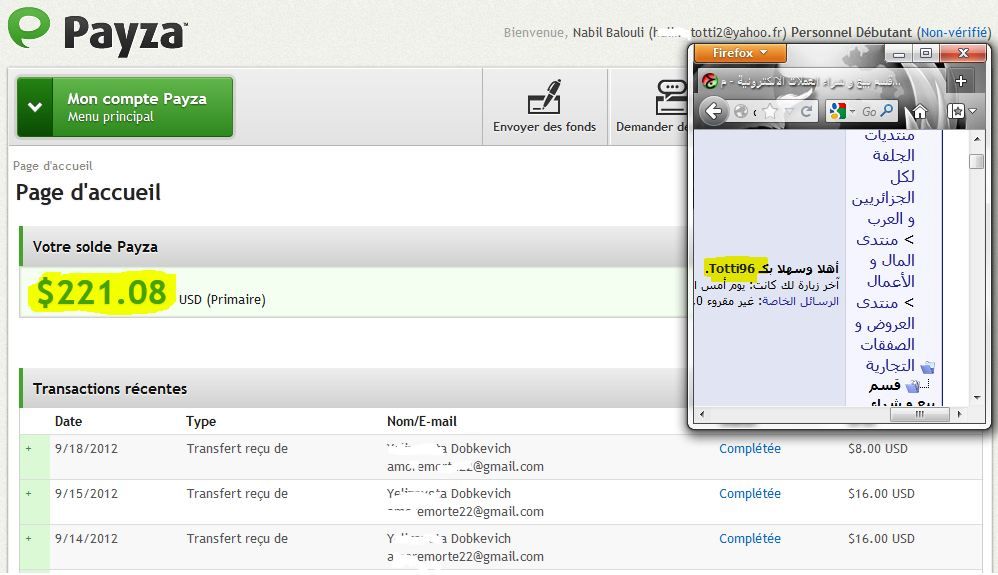The height and width of the screenshot is (575, 998).
Task: Click the $16.00 USD amount for 9/14/2012
Action: tap(881, 539)
